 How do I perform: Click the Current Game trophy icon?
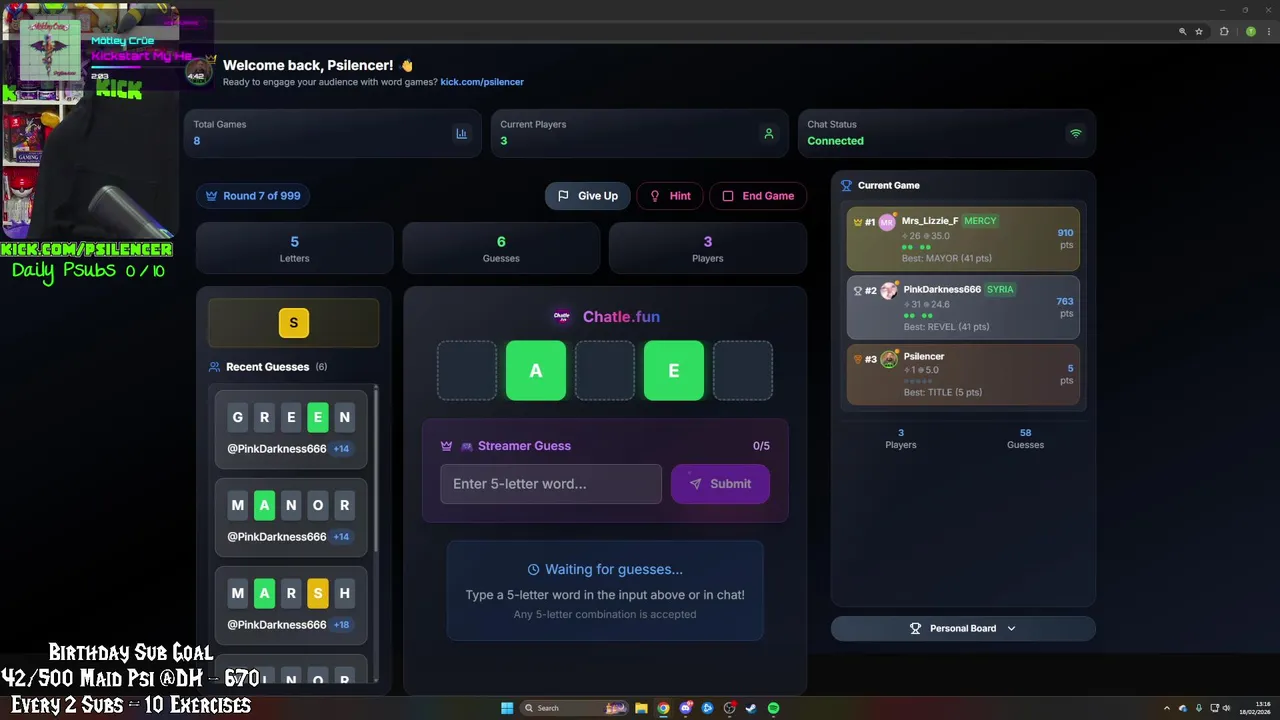pyautogui.click(x=847, y=185)
